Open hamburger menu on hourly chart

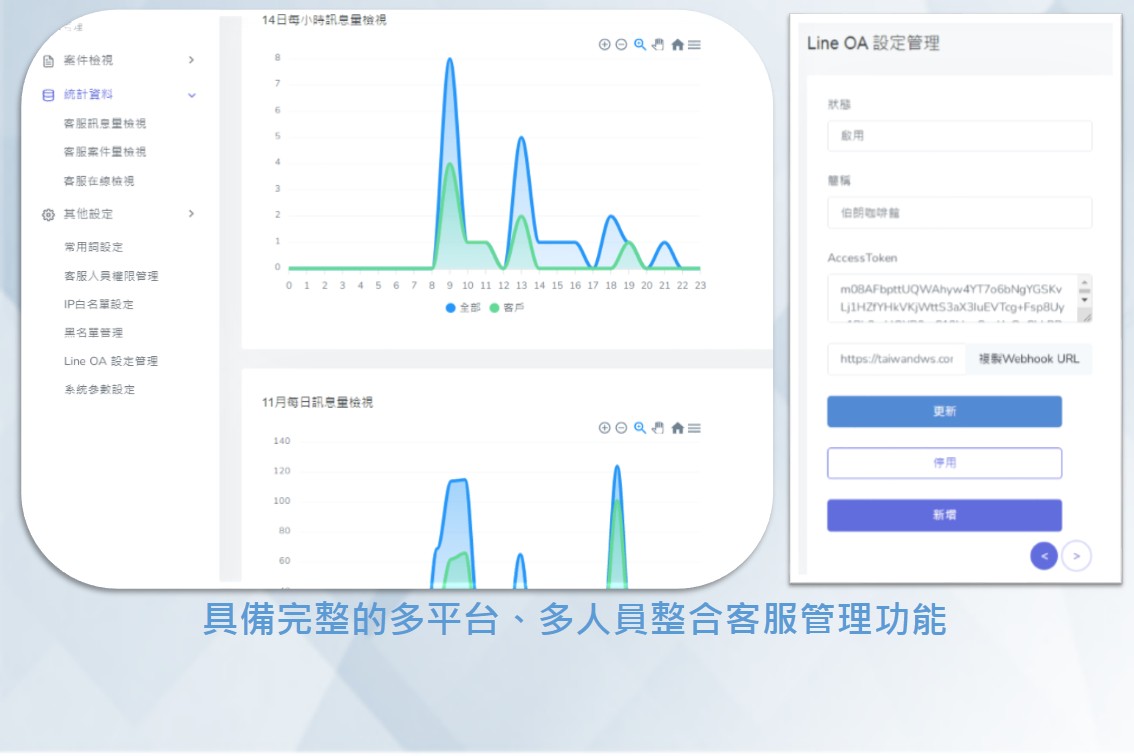pos(694,44)
